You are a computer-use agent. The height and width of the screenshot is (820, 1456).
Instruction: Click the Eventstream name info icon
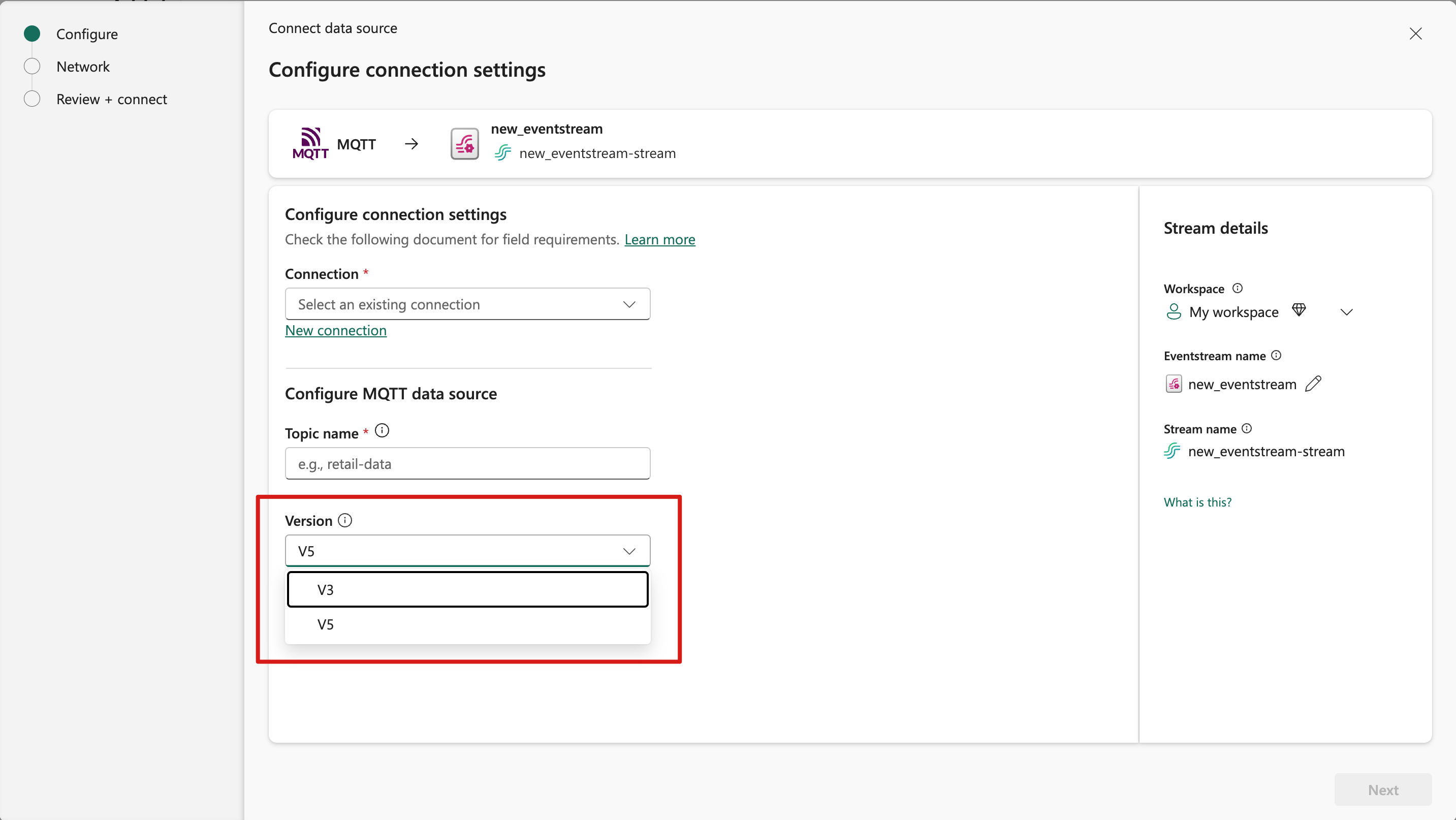click(1276, 356)
